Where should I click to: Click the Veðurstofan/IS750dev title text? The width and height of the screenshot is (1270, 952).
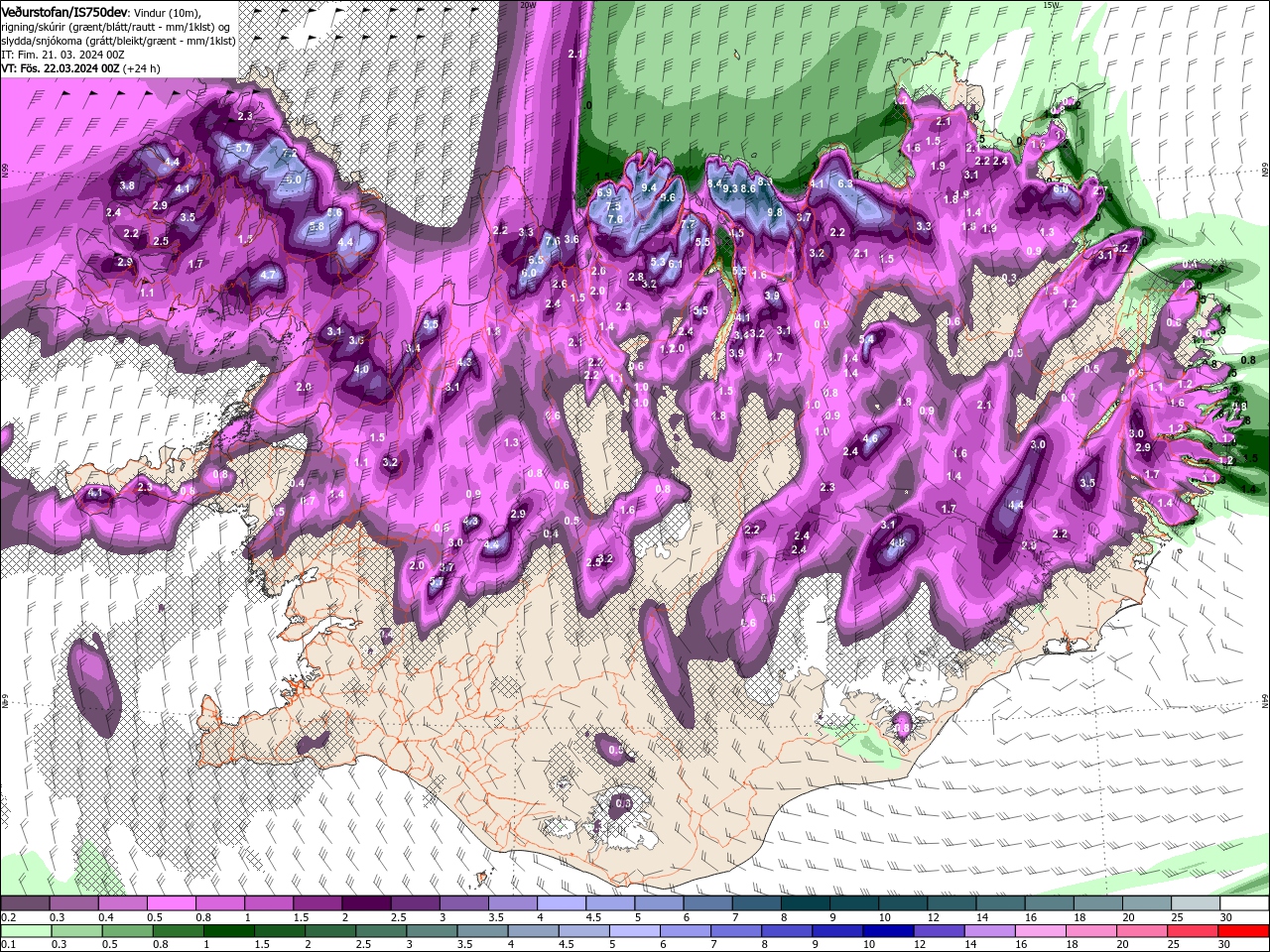tap(63, 11)
